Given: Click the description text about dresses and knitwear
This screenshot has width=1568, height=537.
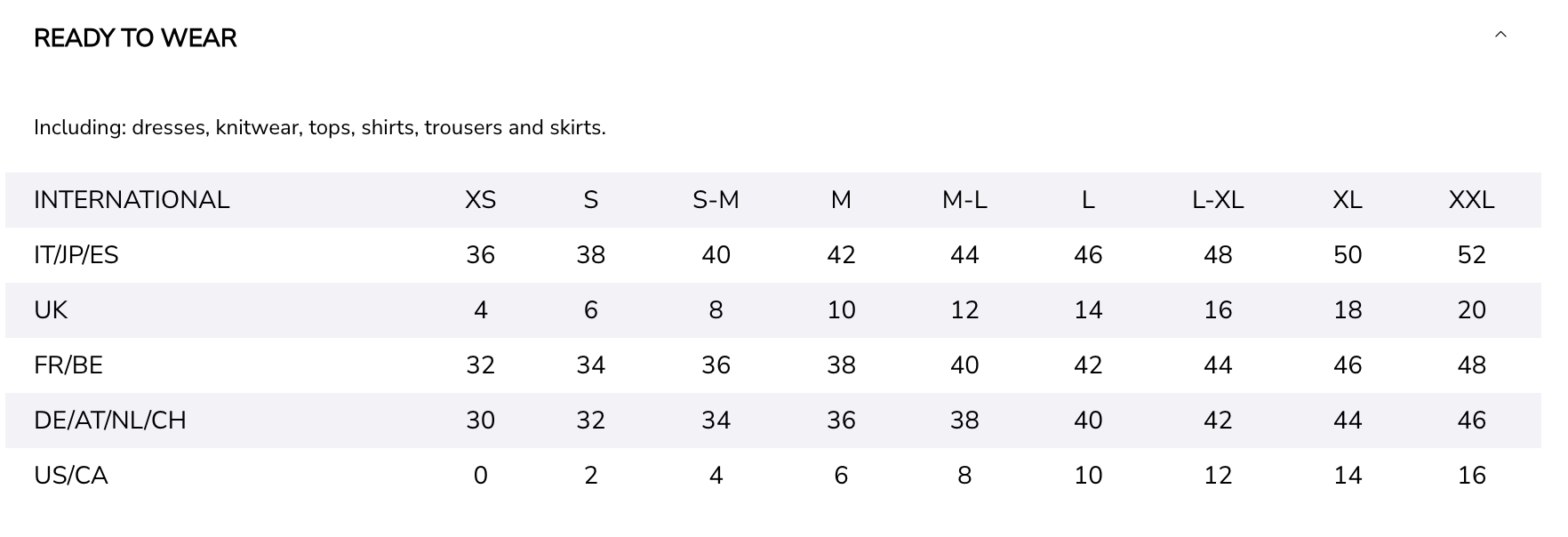Looking at the screenshot, I should click(320, 128).
